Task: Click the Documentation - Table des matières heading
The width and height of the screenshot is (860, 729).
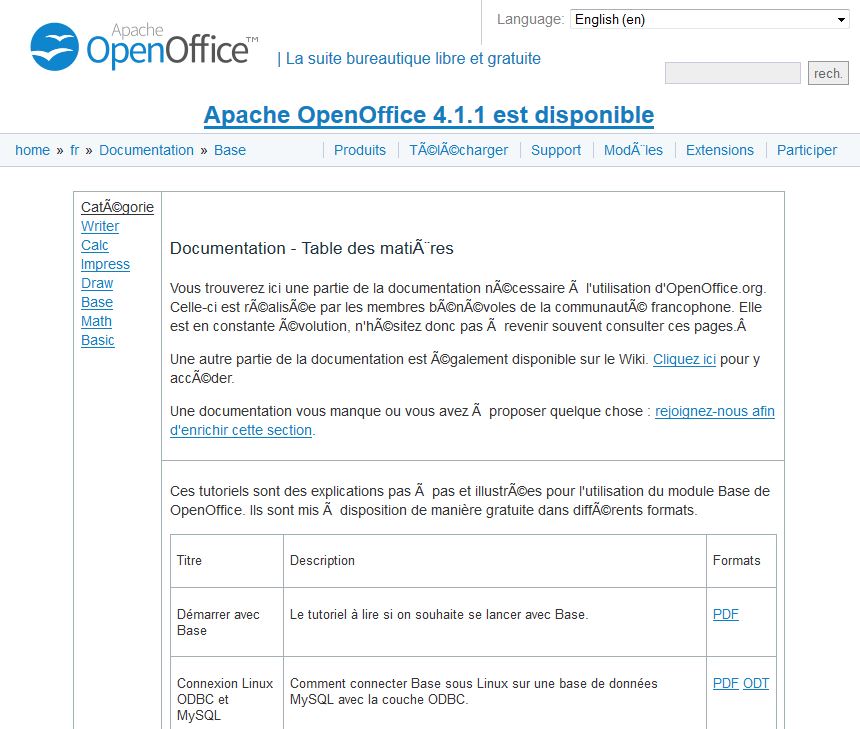Action: click(x=312, y=248)
